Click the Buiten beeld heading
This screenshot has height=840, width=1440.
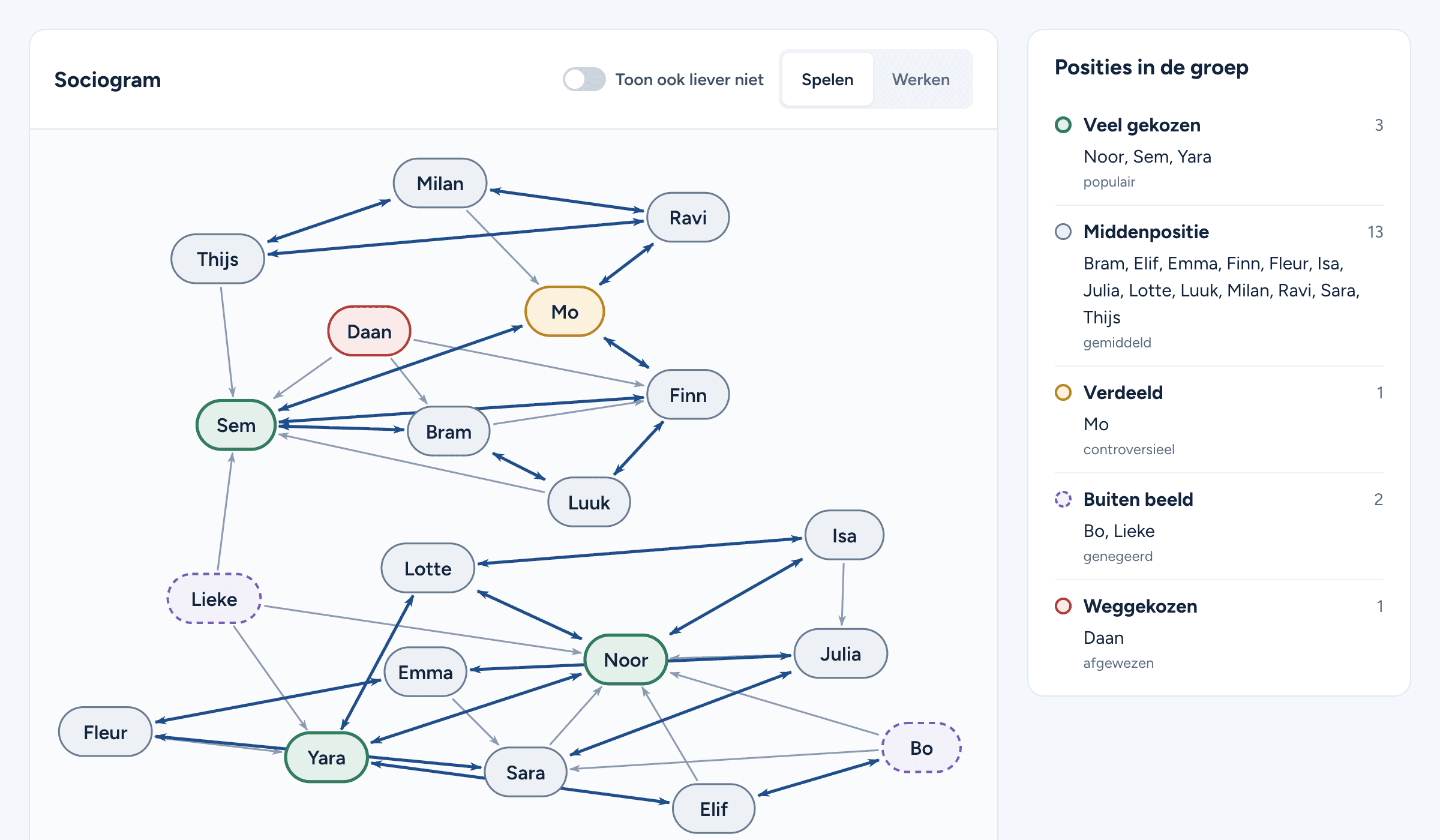click(1138, 499)
